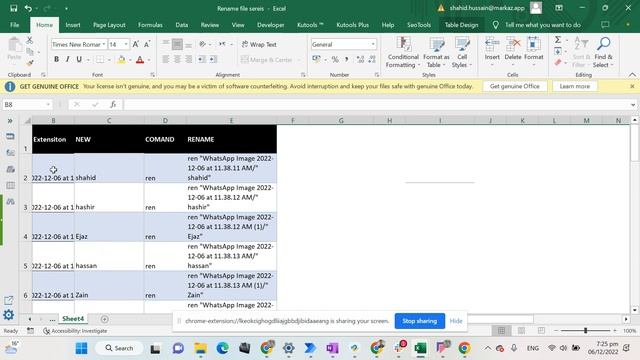
Task: Click the Insert Function fx icon
Action: [113, 105]
